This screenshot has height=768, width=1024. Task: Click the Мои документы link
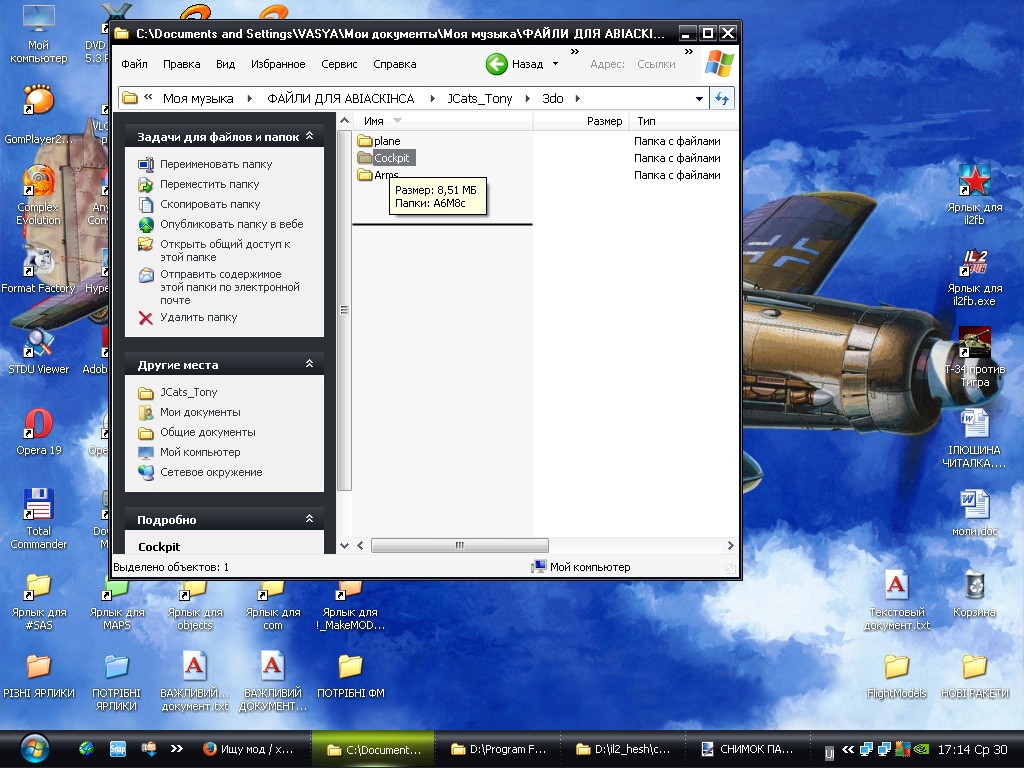click(200, 412)
